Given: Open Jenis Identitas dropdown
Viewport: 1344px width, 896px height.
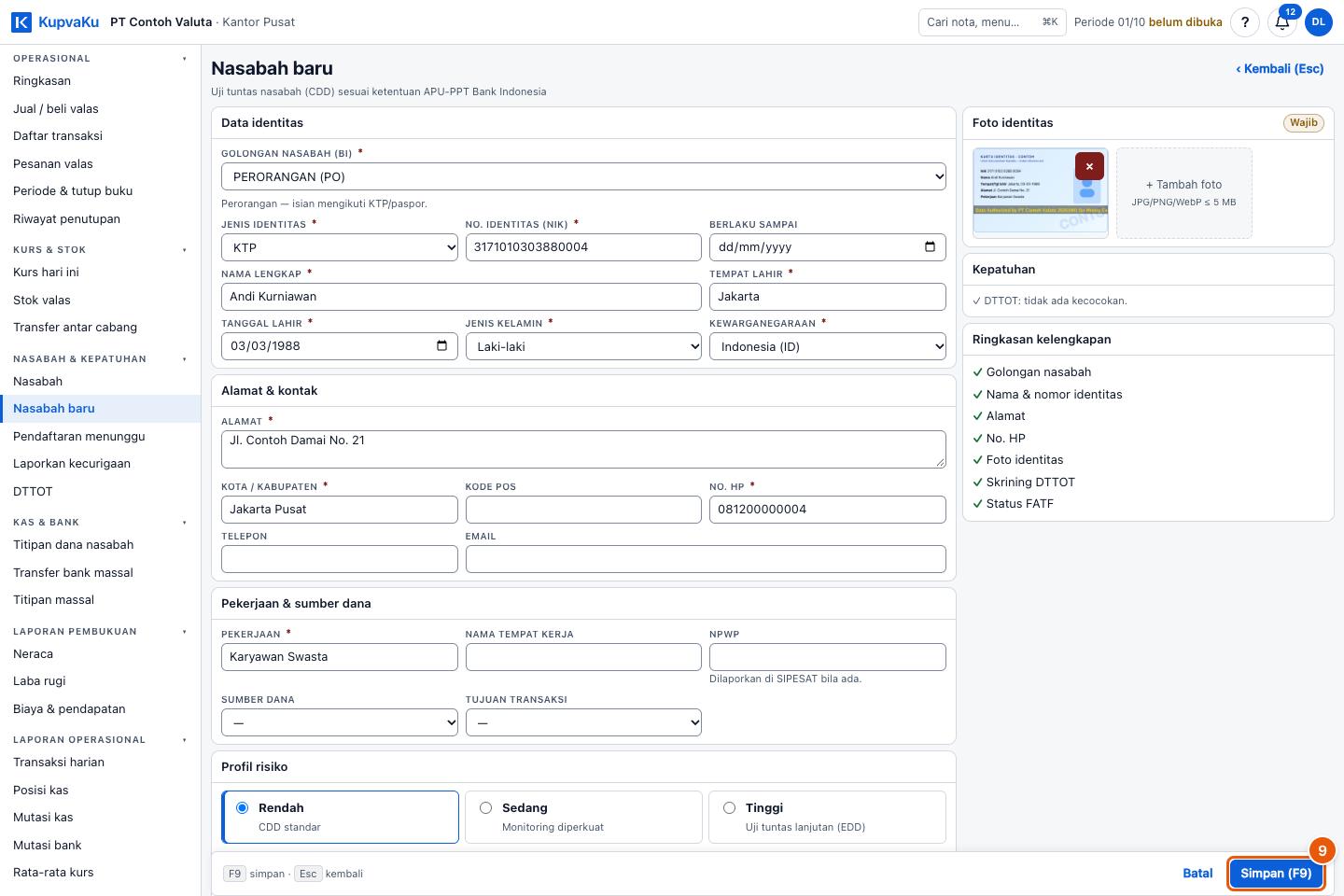Looking at the screenshot, I should click(x=340, y=247).
